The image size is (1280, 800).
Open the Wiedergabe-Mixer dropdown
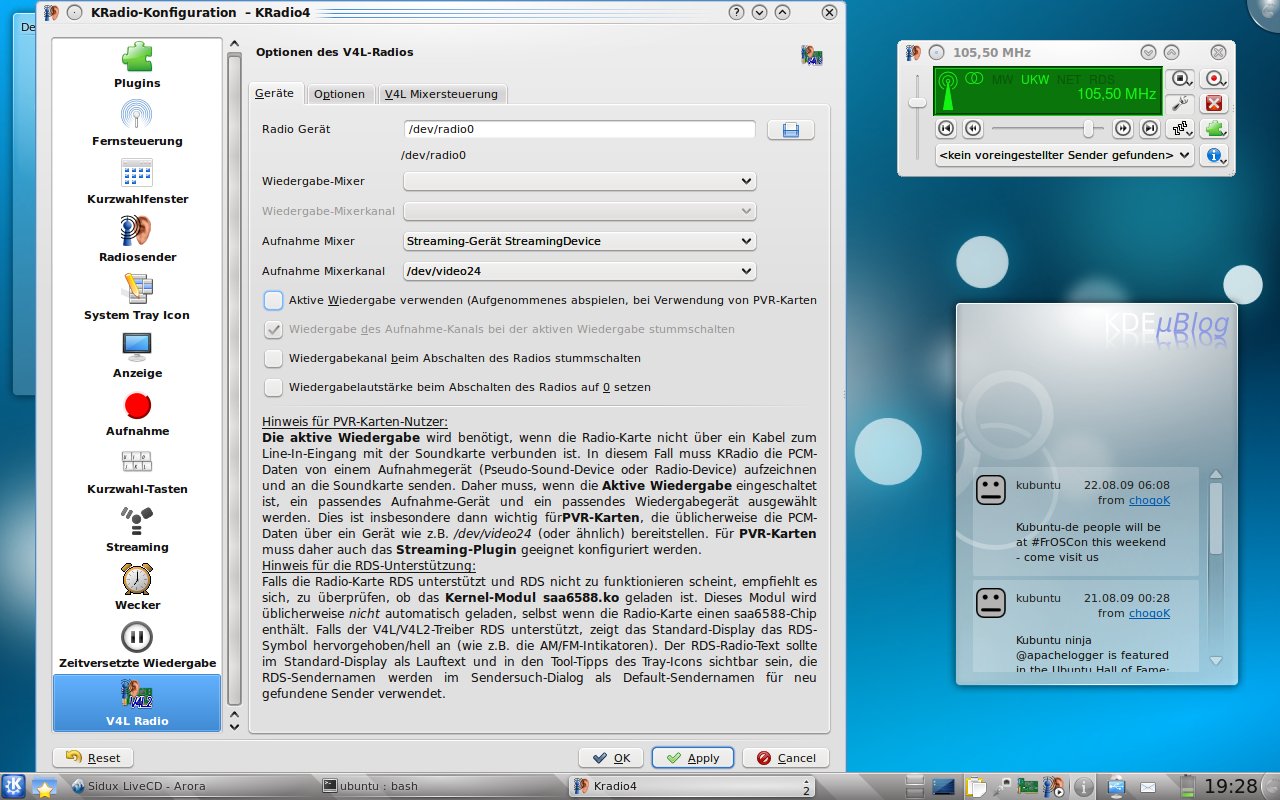pyautogui.click(x=579, y=181)
